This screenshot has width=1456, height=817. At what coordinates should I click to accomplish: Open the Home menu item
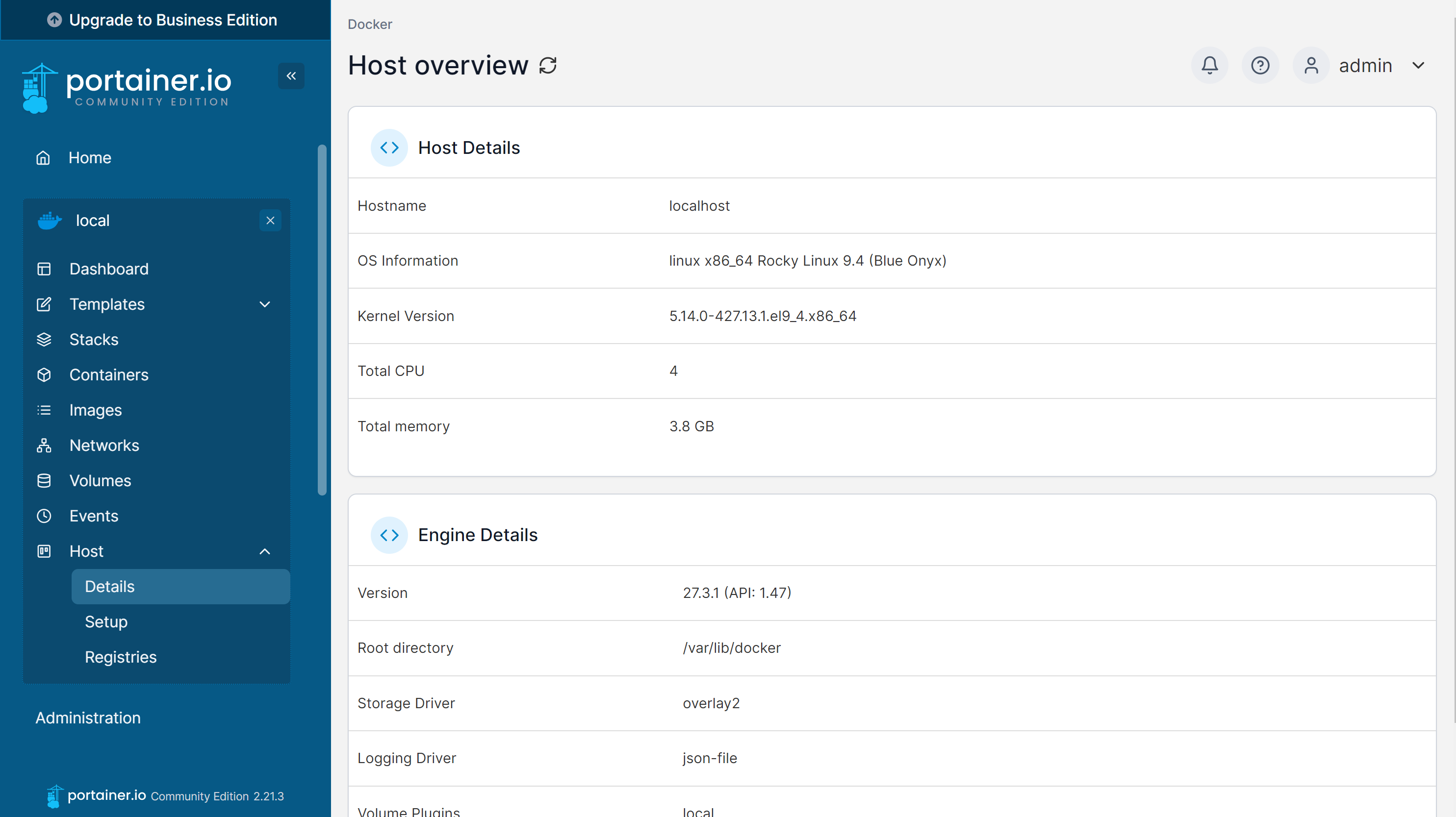coord(90,158)
